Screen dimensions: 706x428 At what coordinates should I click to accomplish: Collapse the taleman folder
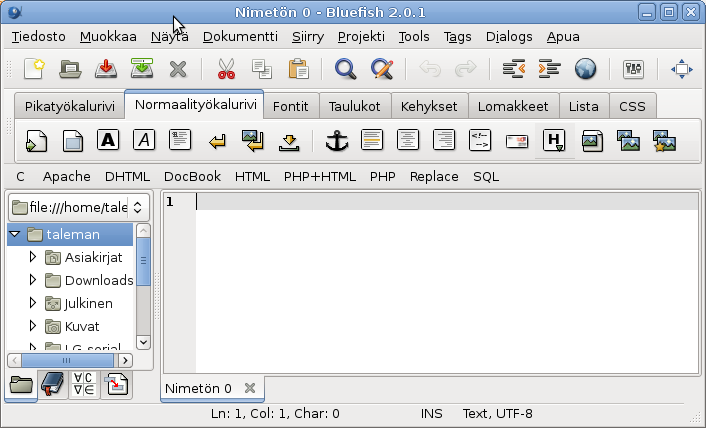[x=15, y=234]
